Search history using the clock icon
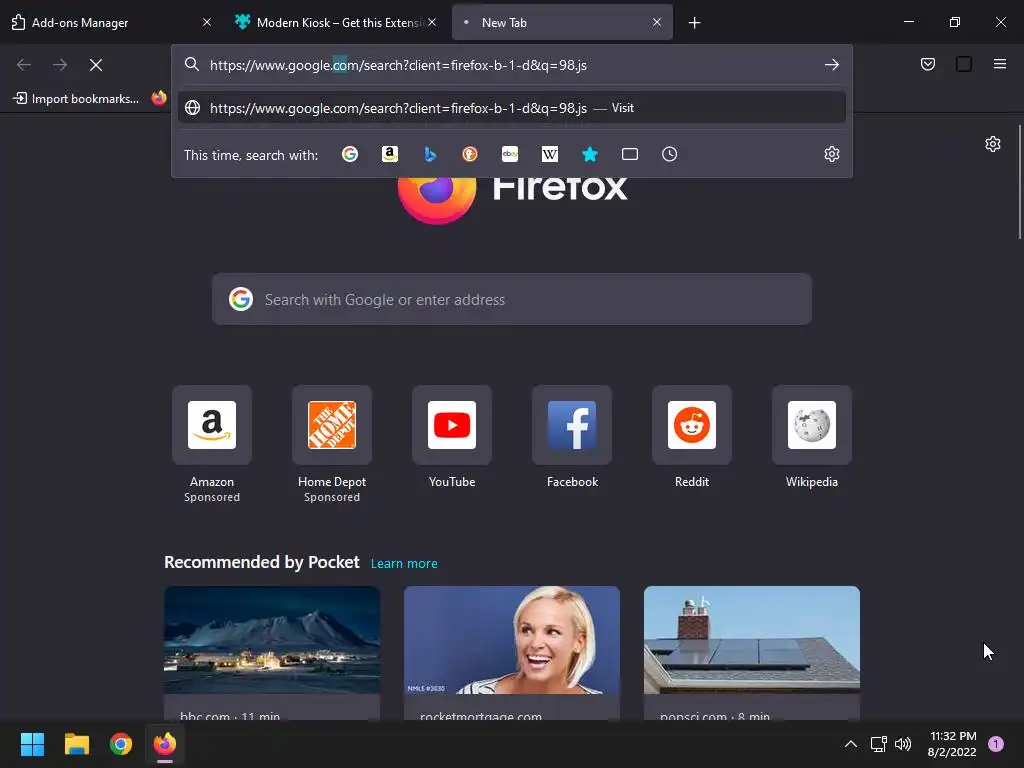Screen dimensions: 1024x768 tap(669, 154)
